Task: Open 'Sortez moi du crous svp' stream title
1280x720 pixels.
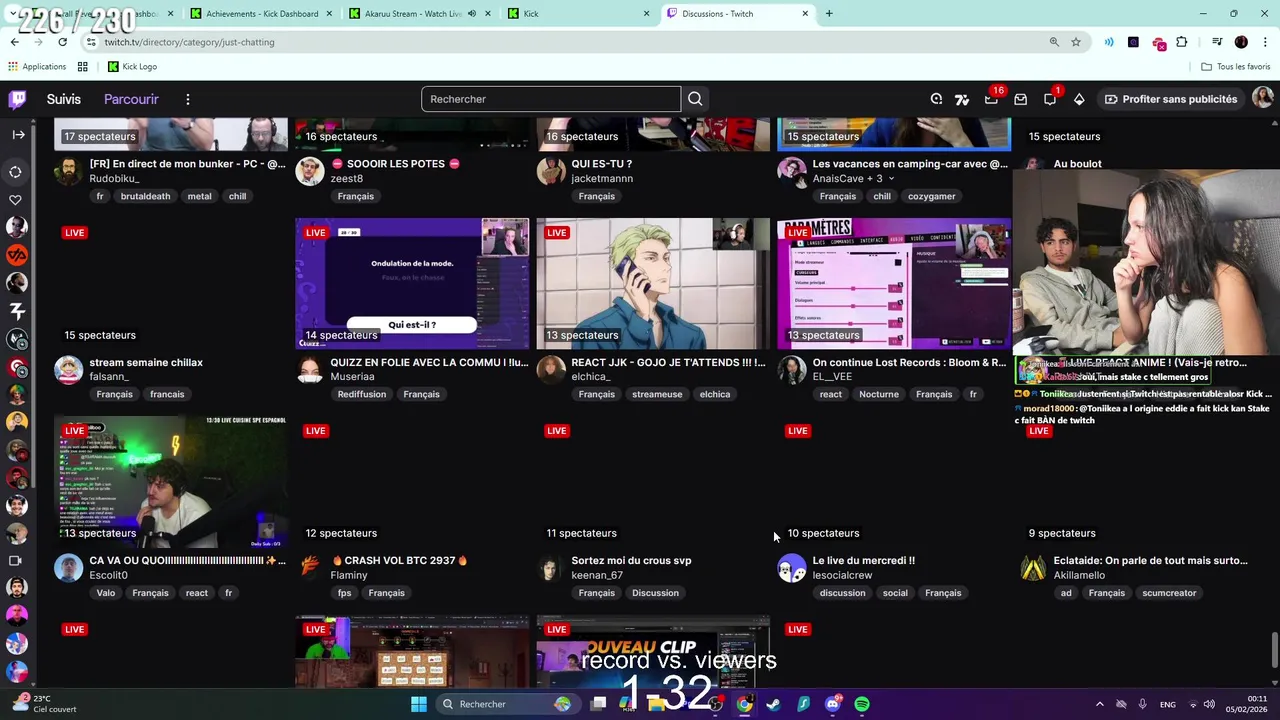Action: click(631, 561)
